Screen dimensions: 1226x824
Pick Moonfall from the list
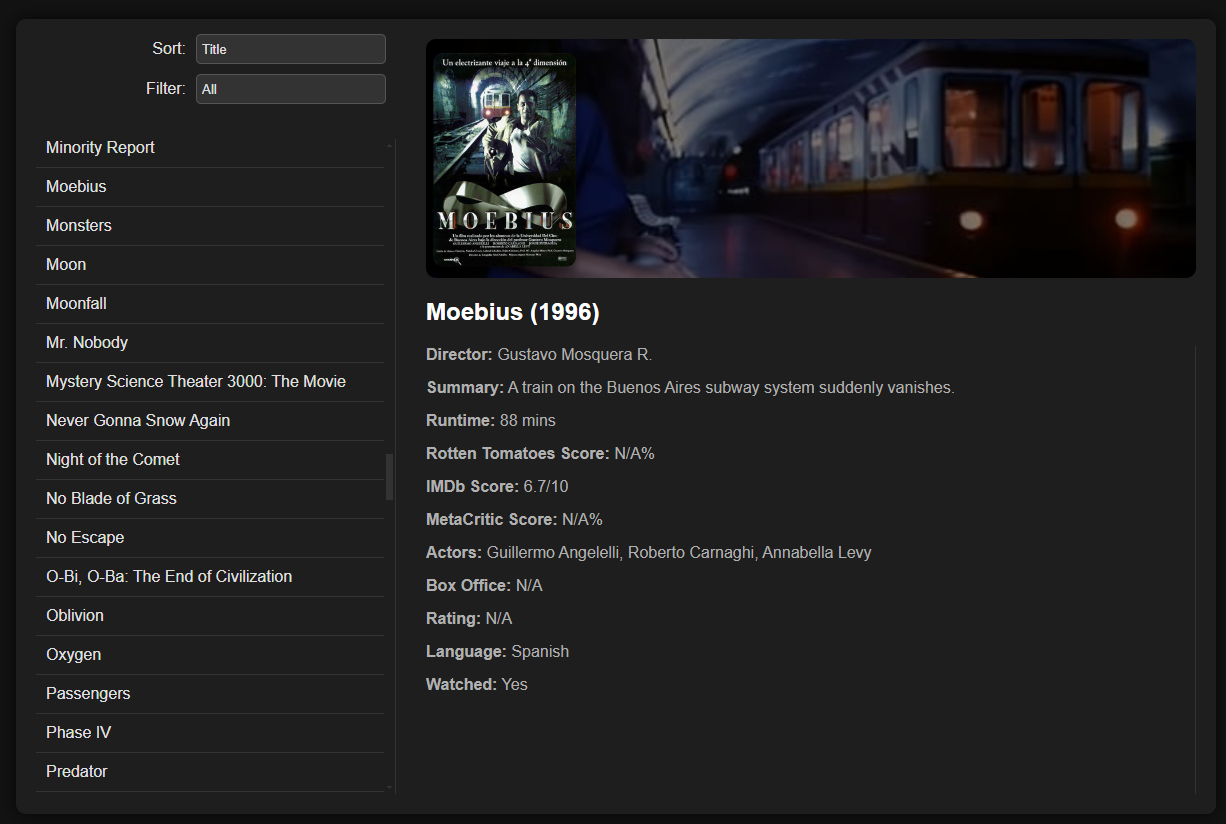click(x=210, y=304)
